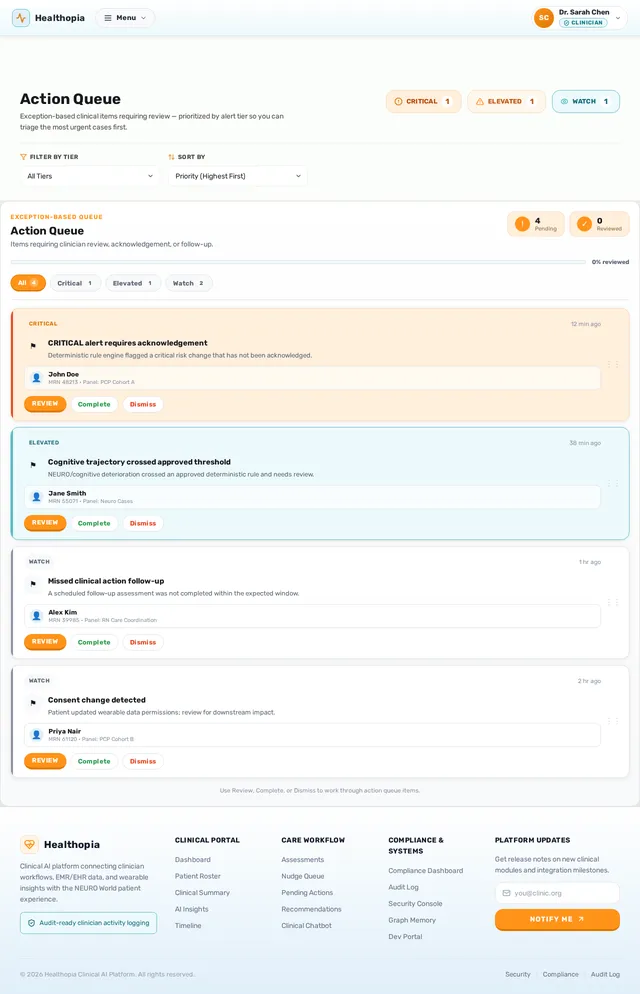This screenshot has width=640, height=994.
Task: Open the Security Console footer link
Action: (415, 904)
